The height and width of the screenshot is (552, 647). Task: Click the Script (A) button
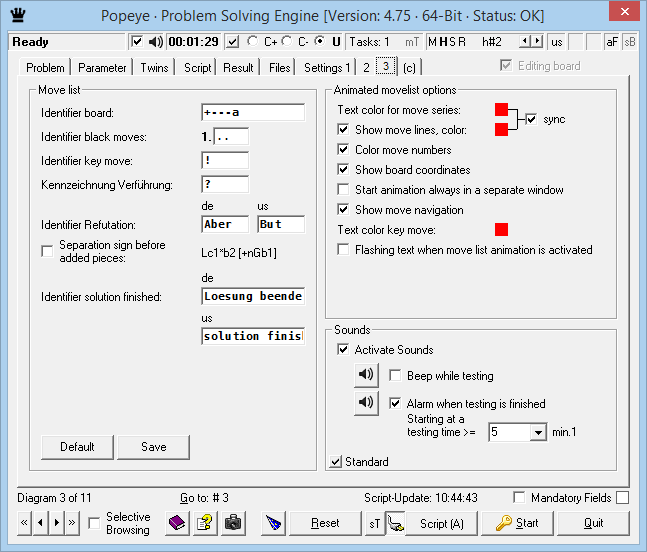pos(442,523)
